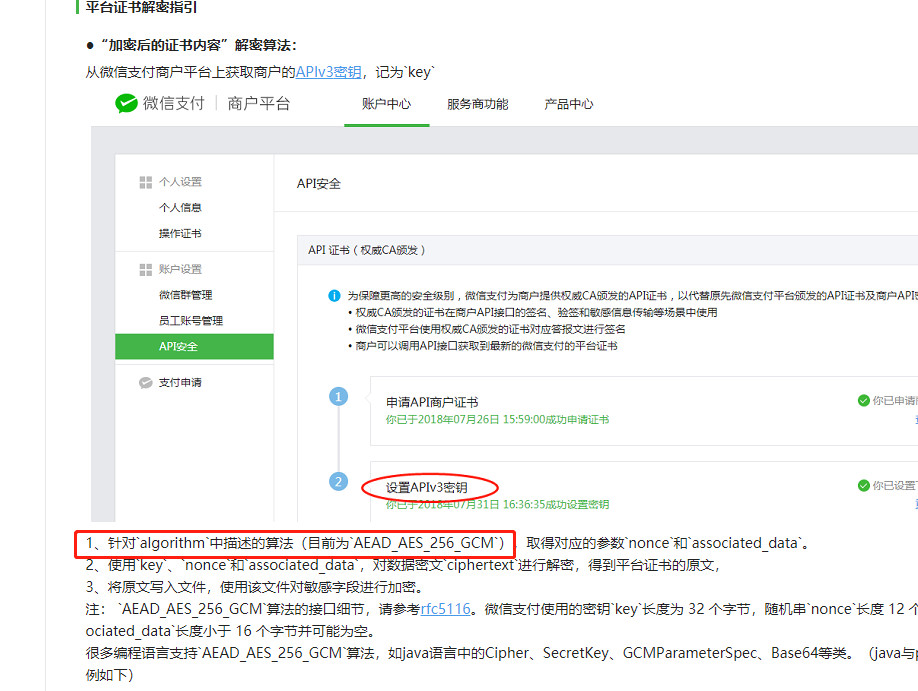The image size is (918, 691).
Task: Select 操作证书 in the sidebar
Action: 180,233
